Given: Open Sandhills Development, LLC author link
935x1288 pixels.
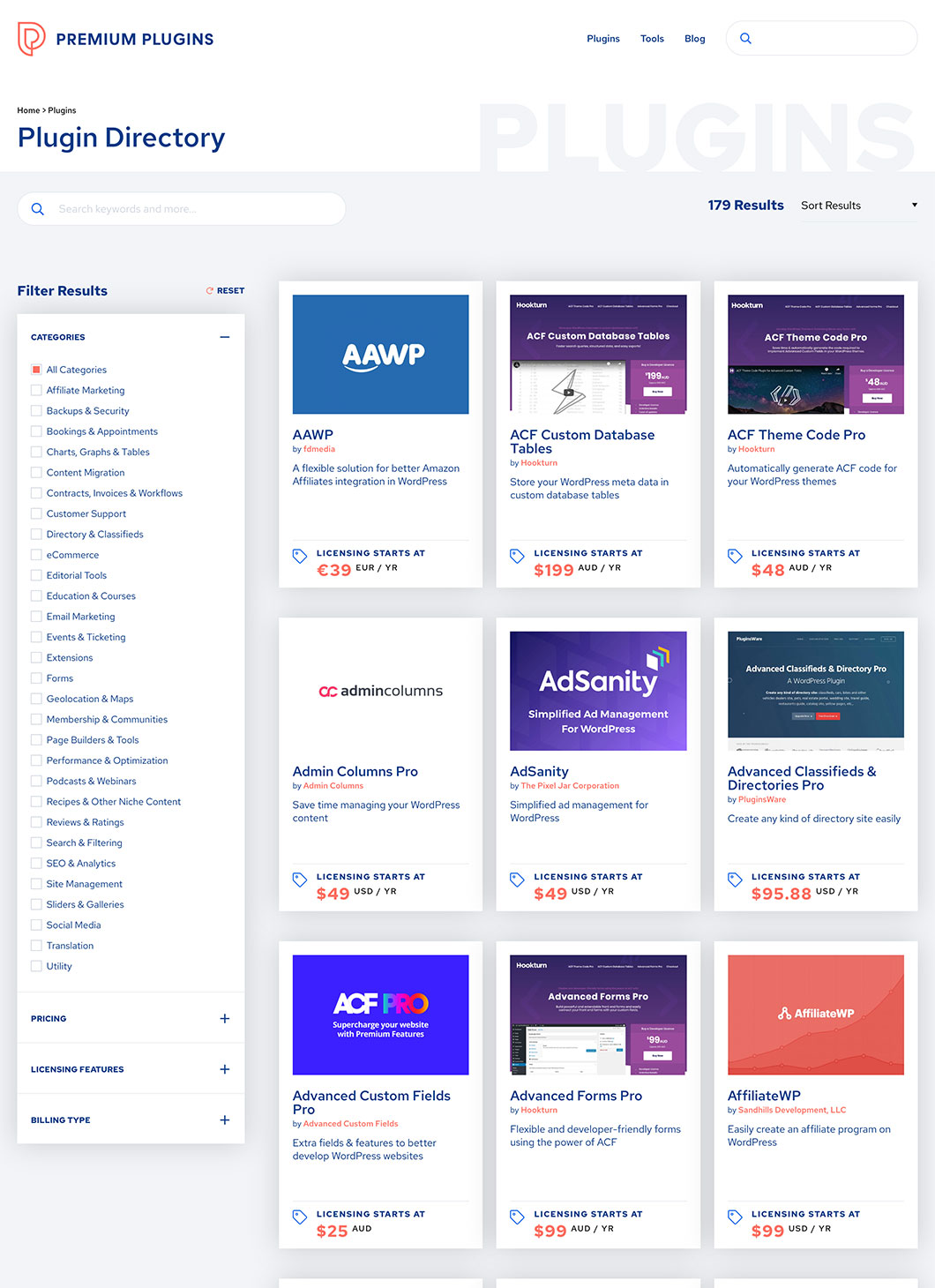Looking at the screenshot, I should (x=792, y=1111).
